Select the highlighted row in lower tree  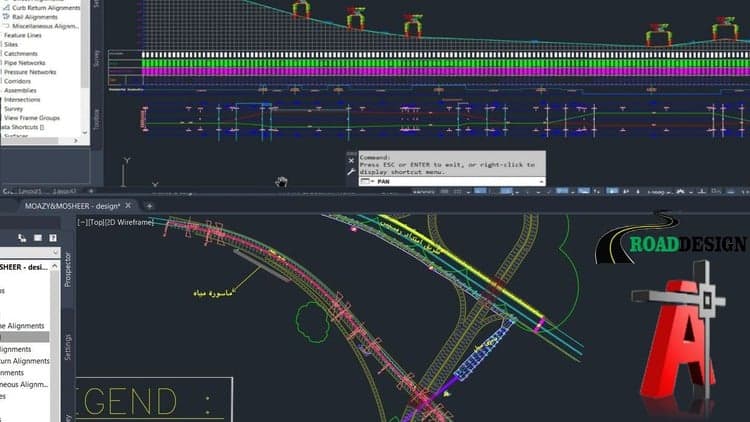24,337
